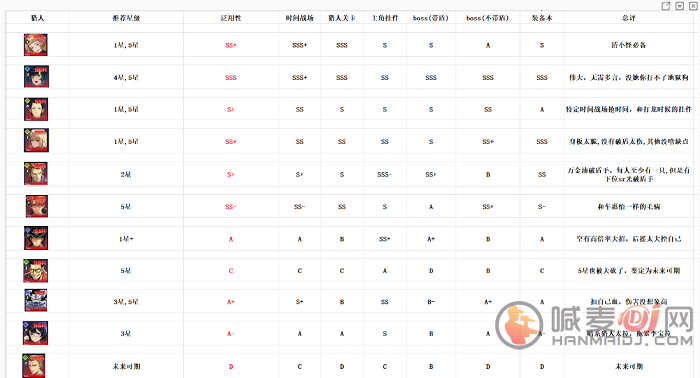Click the 时间战场 column header
Image resolution: width=700 pixels, height=378 pixels.
[x=300, y=18]
